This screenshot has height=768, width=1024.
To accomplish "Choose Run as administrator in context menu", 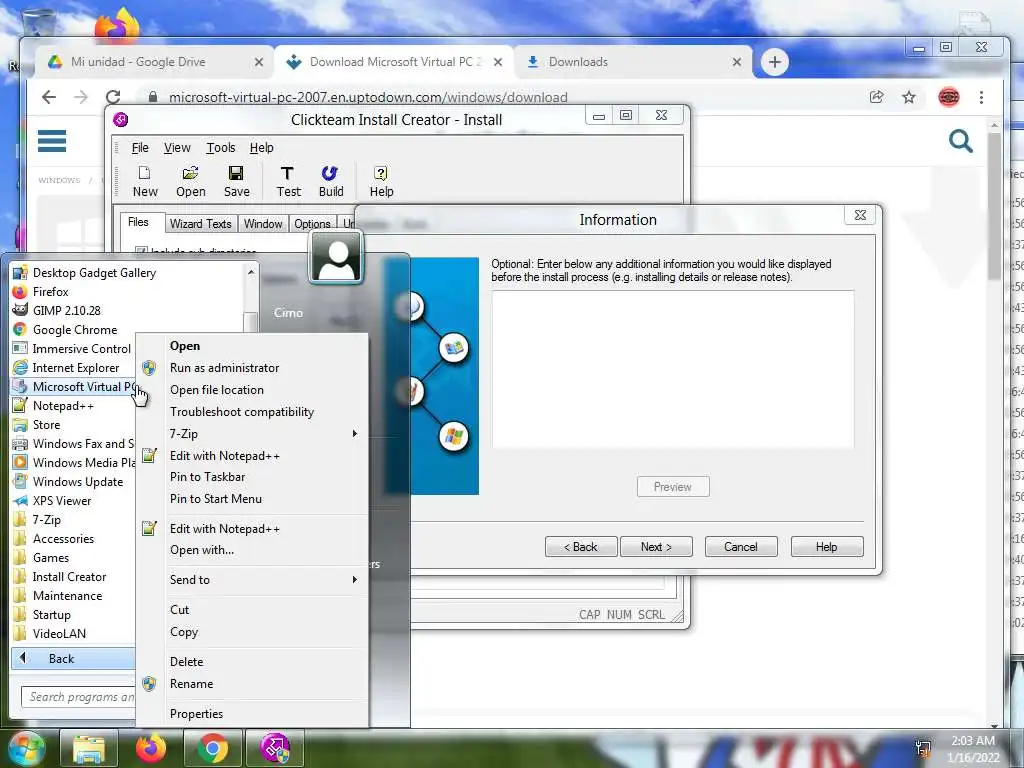I will click(x=252, y=368).
